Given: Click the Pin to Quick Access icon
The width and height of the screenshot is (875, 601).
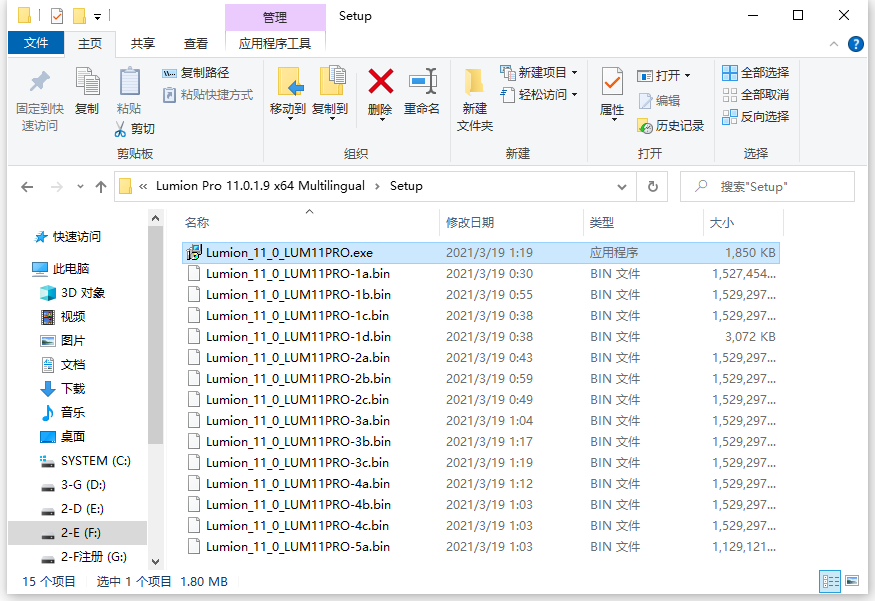Looking at the screenshot, I should click(40, 81).
